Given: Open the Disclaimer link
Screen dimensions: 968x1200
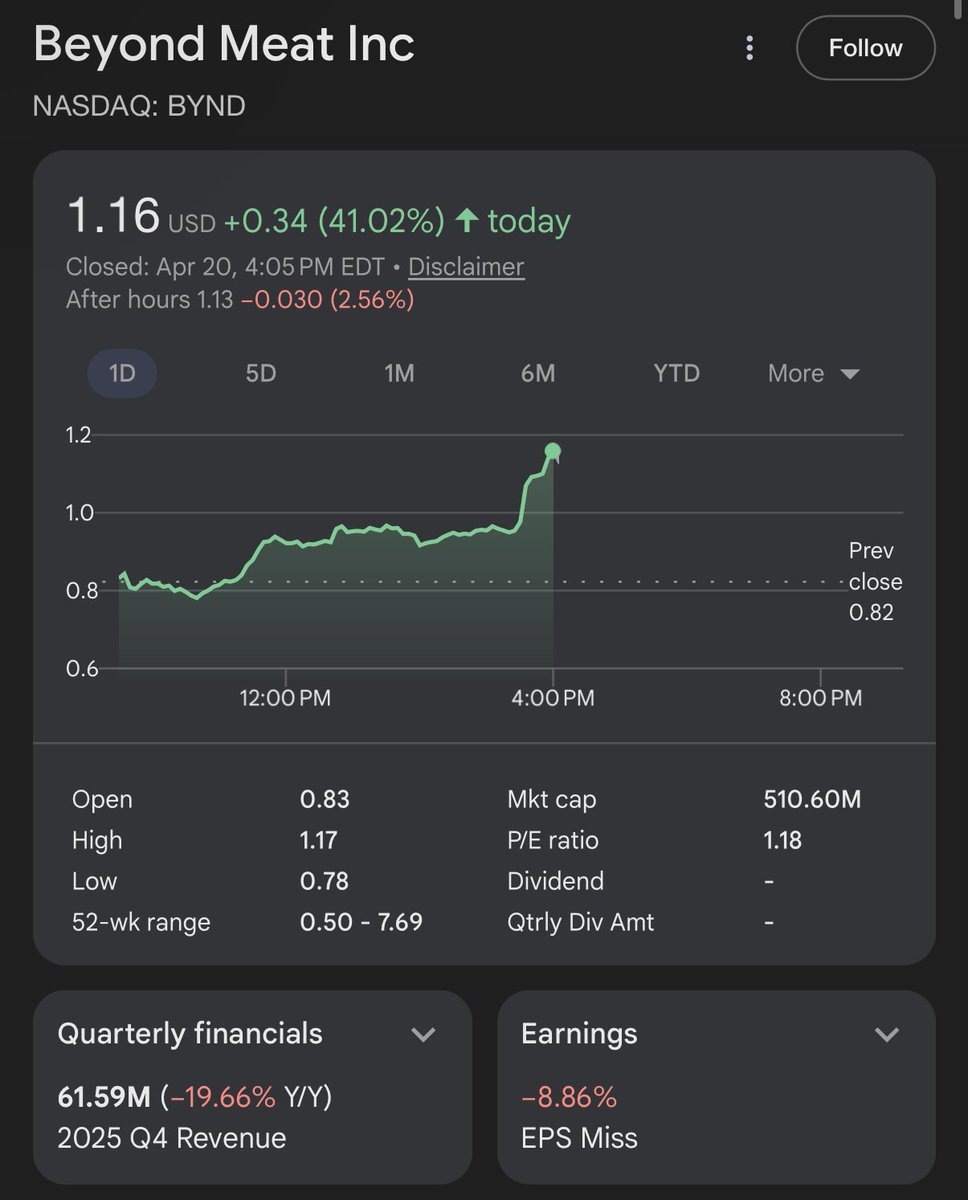Looking at the screenshot, I should coord(466,267).
